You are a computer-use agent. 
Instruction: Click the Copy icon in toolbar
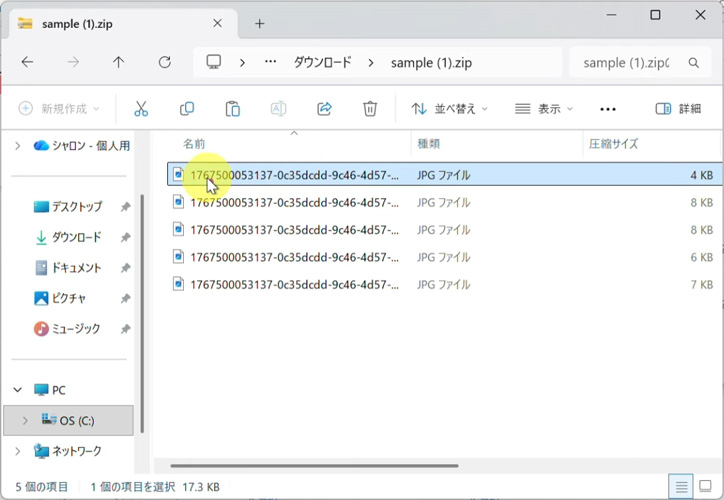click(187, 108)
